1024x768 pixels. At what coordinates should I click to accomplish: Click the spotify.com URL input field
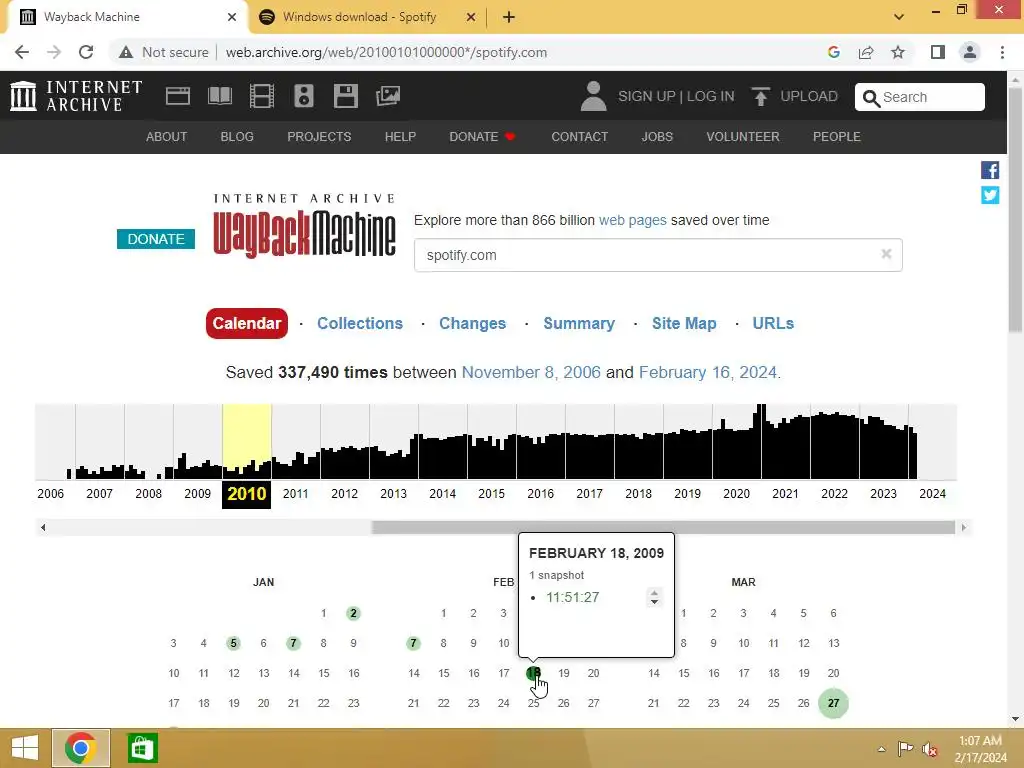658,255
